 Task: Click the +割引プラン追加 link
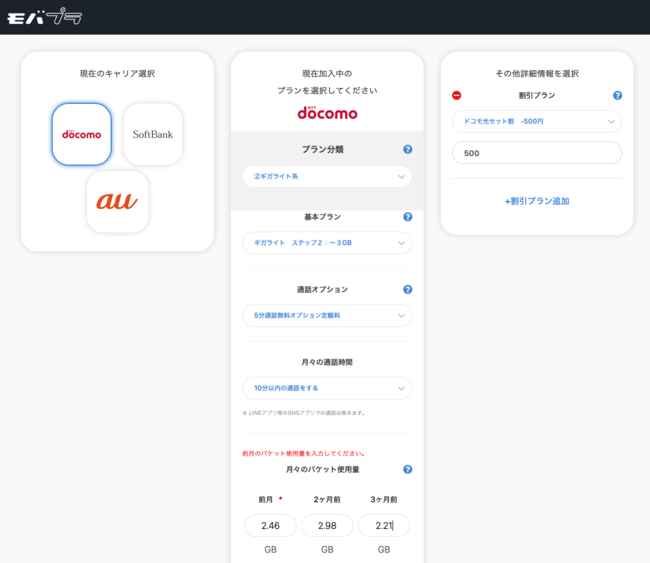(x=537, y=201)
